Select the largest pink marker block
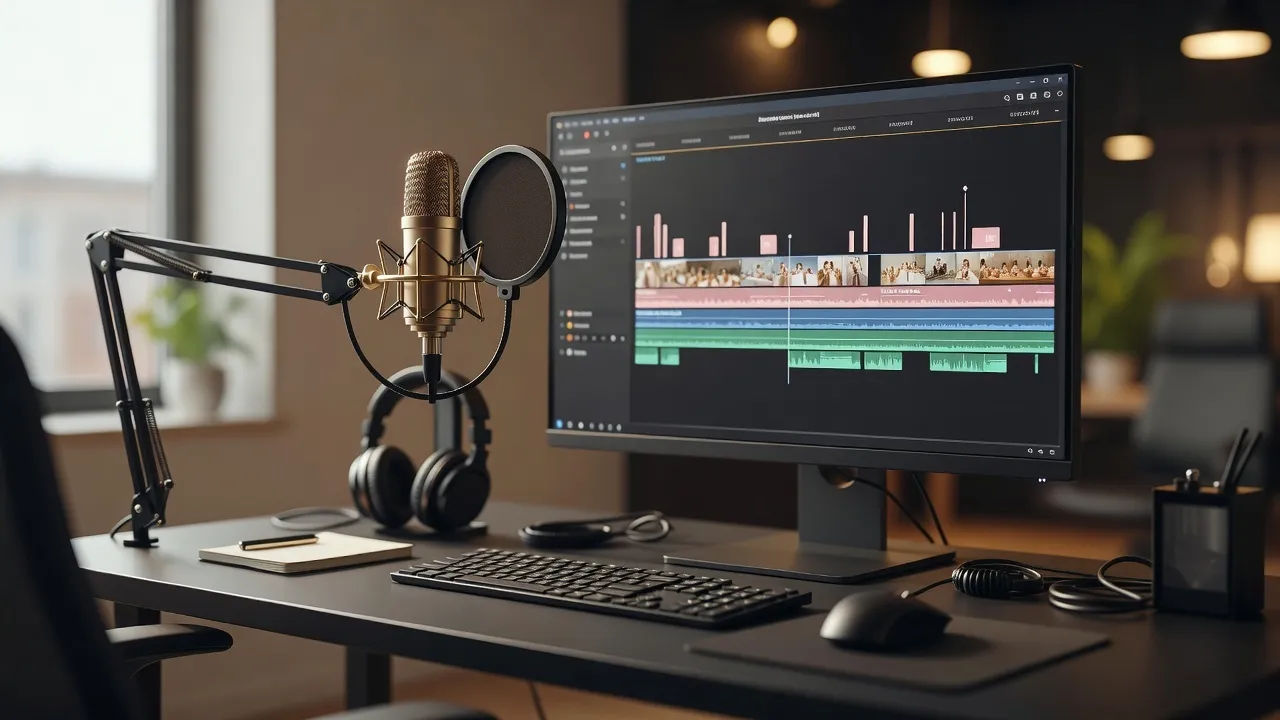 (x=985, y=237)
